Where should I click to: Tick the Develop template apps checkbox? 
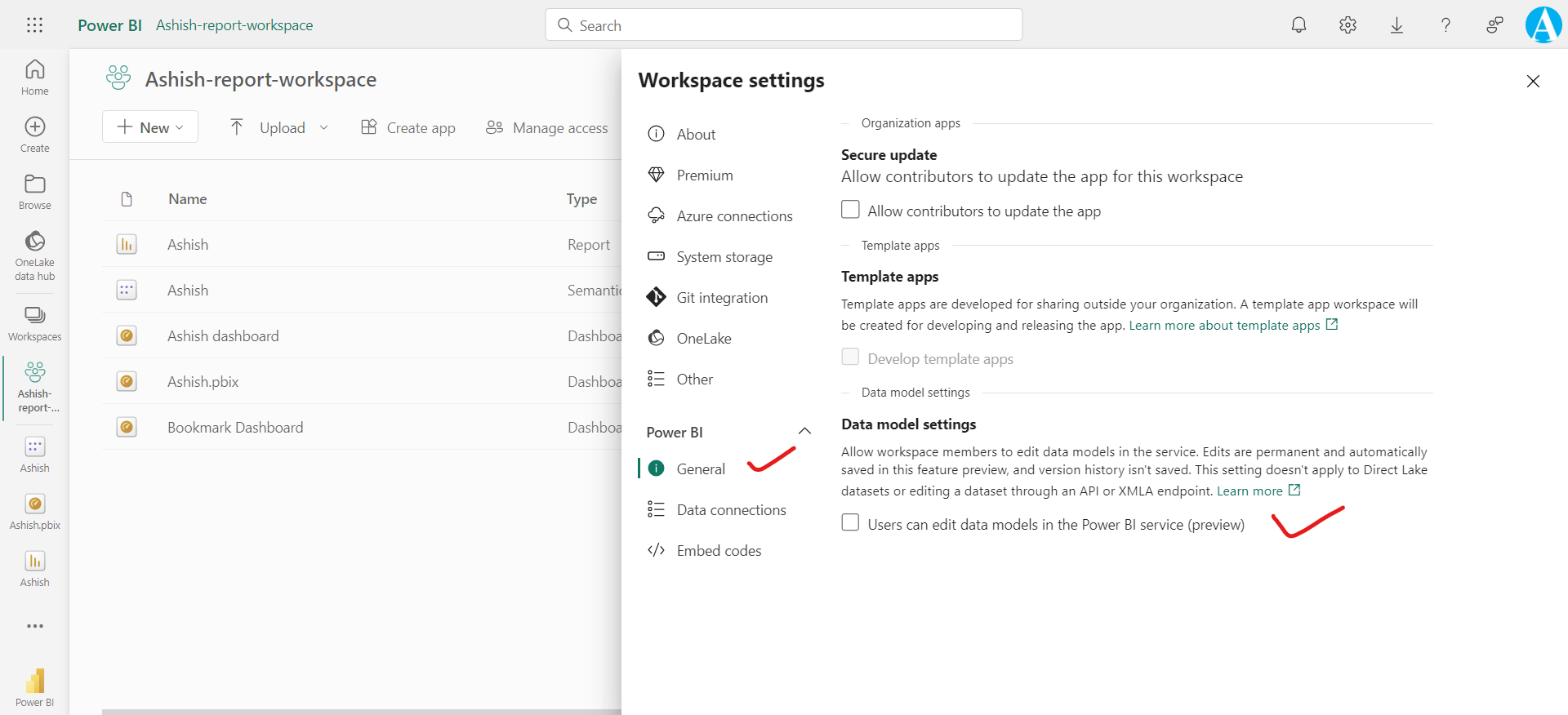click(850, 357)
